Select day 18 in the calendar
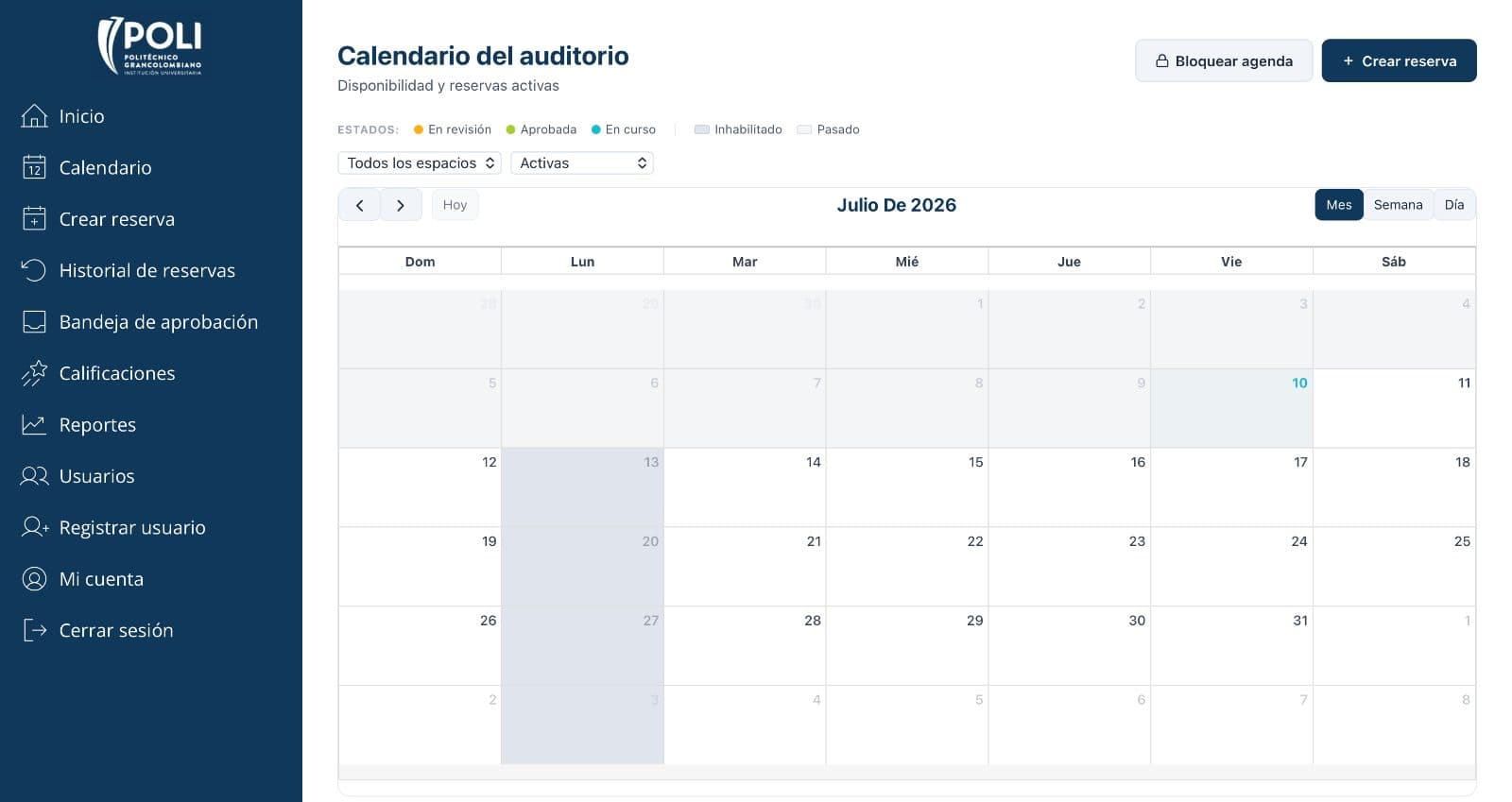The height and width of the screenshot is (802, 1512). pos(1394,487)
